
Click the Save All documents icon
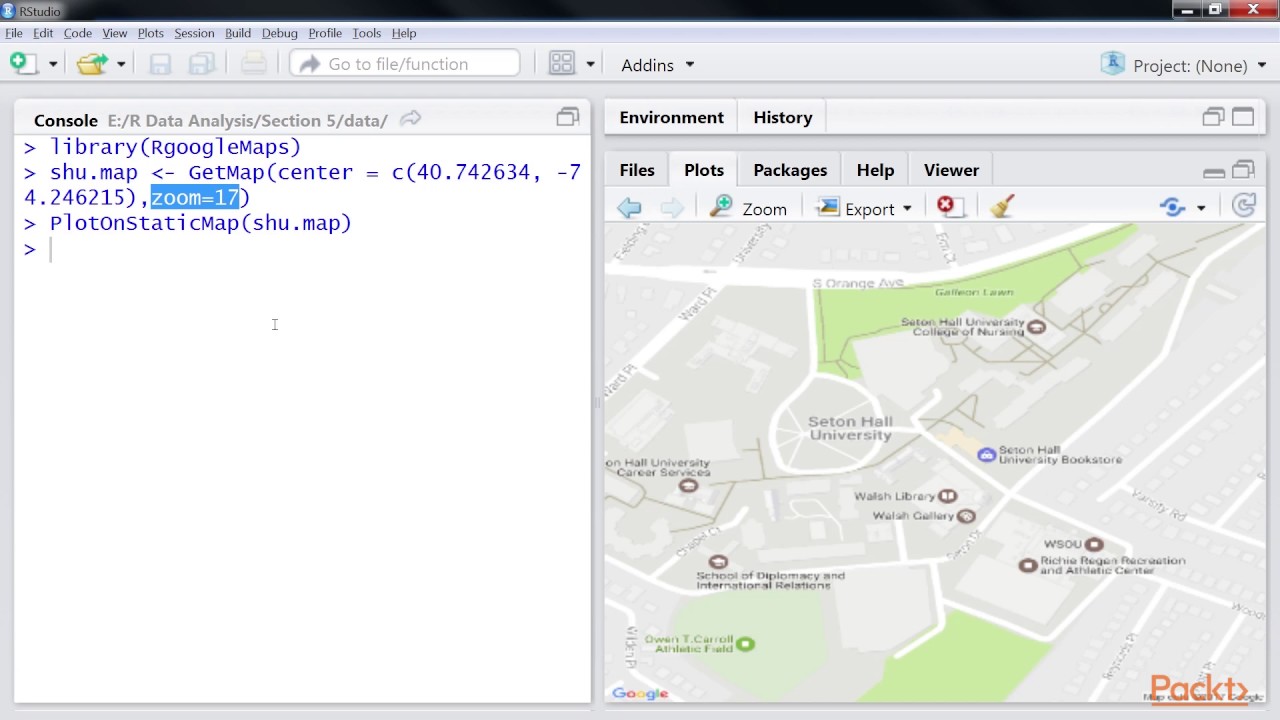tap(202, 64)
